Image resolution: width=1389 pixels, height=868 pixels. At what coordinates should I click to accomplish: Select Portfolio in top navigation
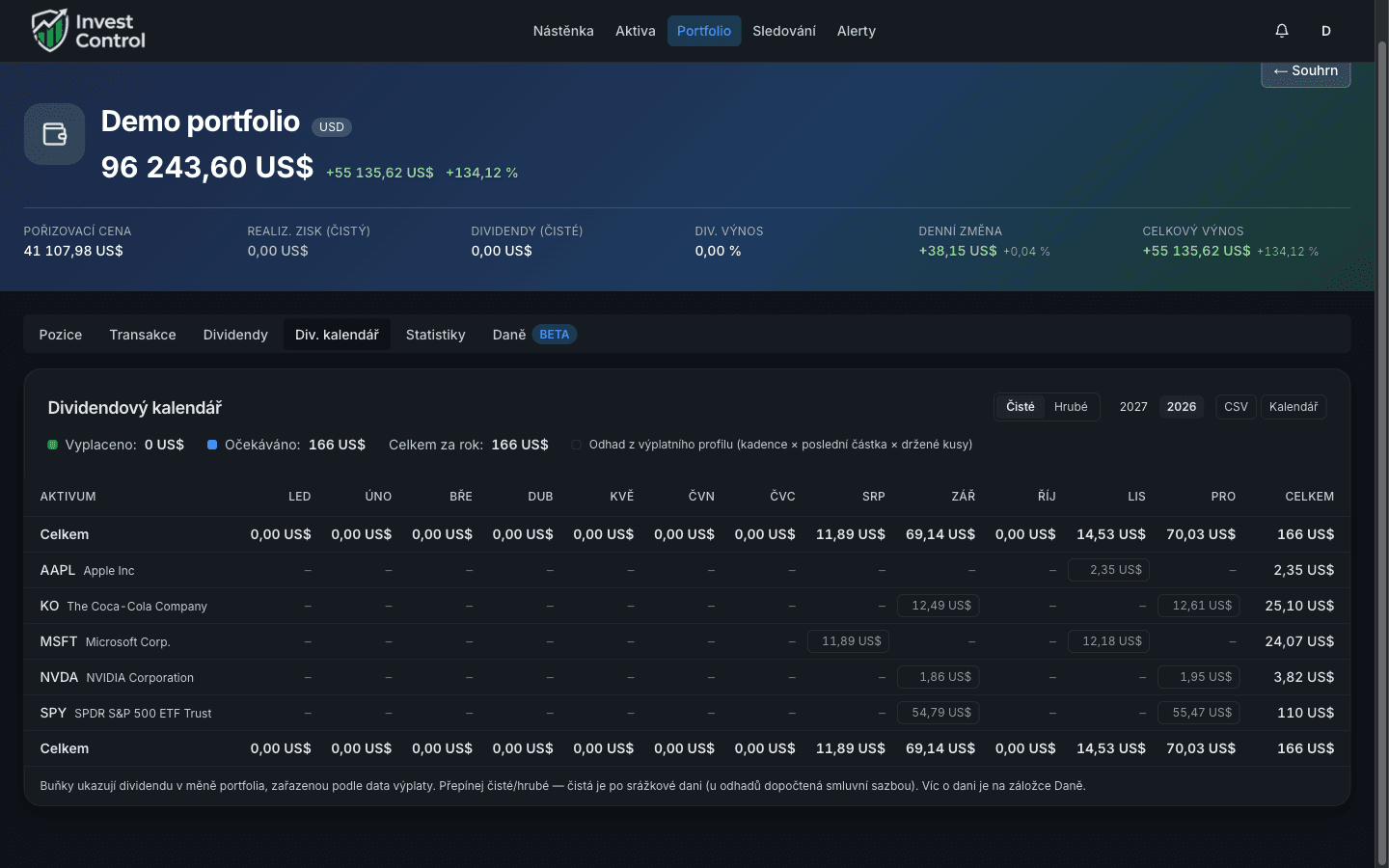pyautogui.click(x=704, y=31)
